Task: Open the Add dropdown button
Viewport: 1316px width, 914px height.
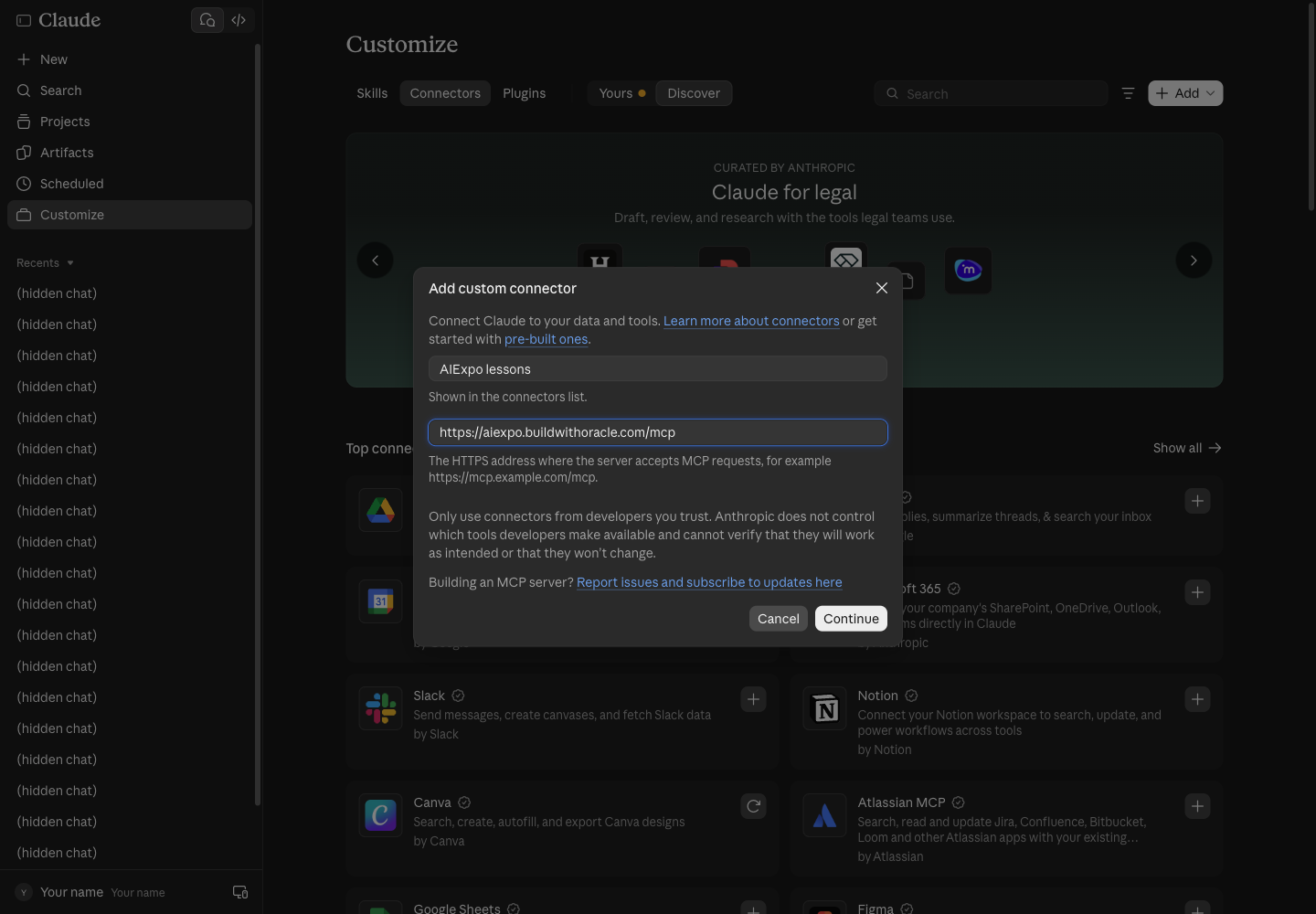Action: coord(1185,93)
